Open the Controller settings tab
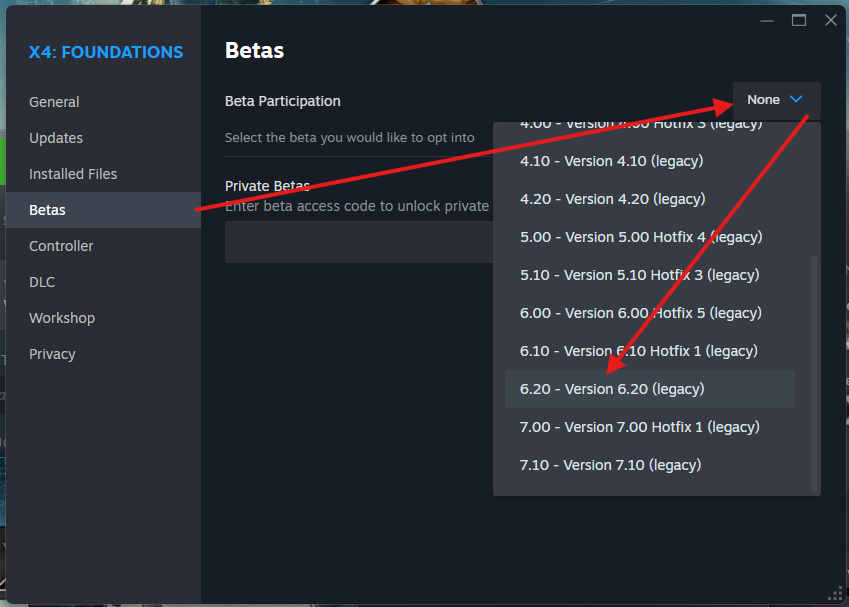849x607 pixels. point(61,246)
